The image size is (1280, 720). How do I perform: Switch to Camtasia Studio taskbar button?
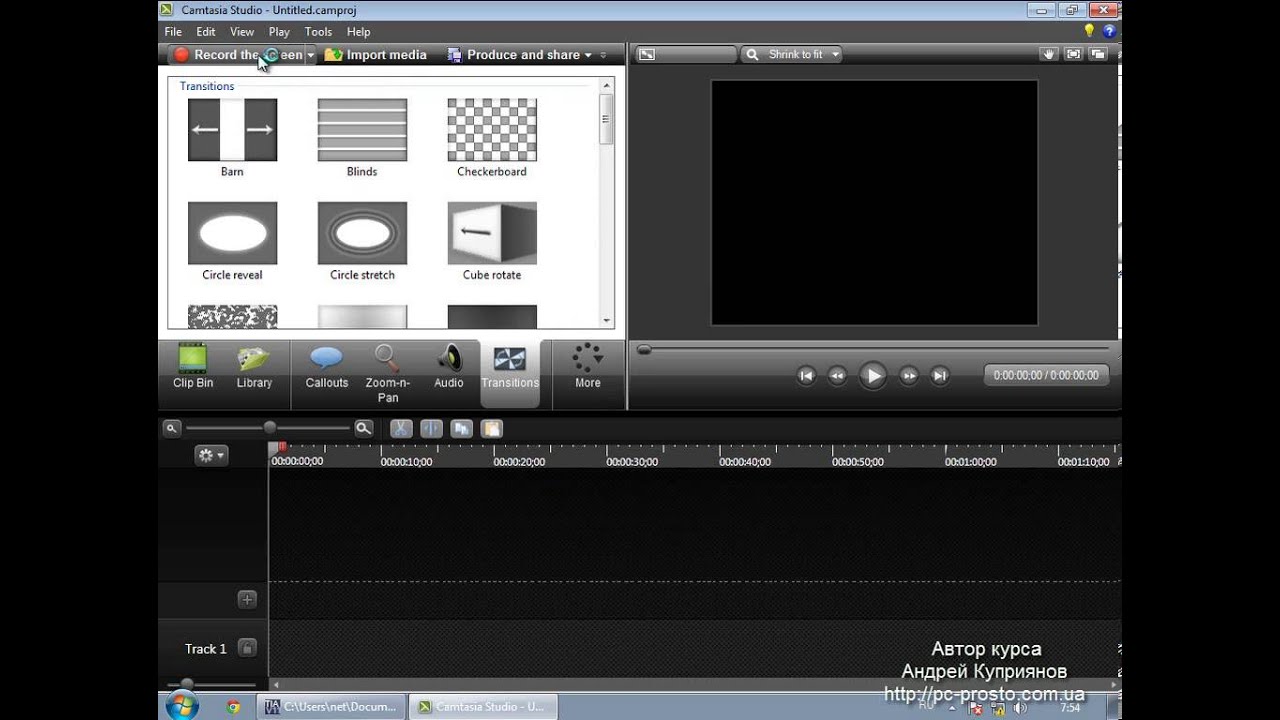click(x=483, y=706)
